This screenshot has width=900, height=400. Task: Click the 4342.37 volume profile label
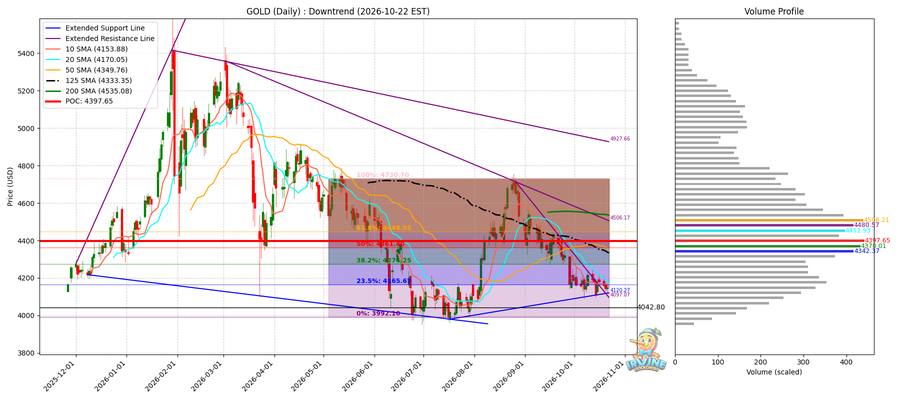point(866,251)
